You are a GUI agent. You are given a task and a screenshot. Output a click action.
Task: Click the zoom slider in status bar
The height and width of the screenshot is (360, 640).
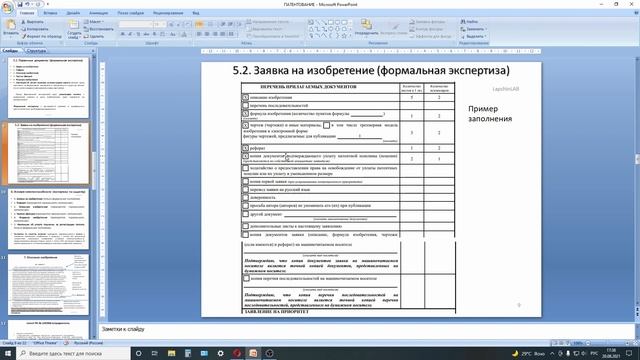608,343
